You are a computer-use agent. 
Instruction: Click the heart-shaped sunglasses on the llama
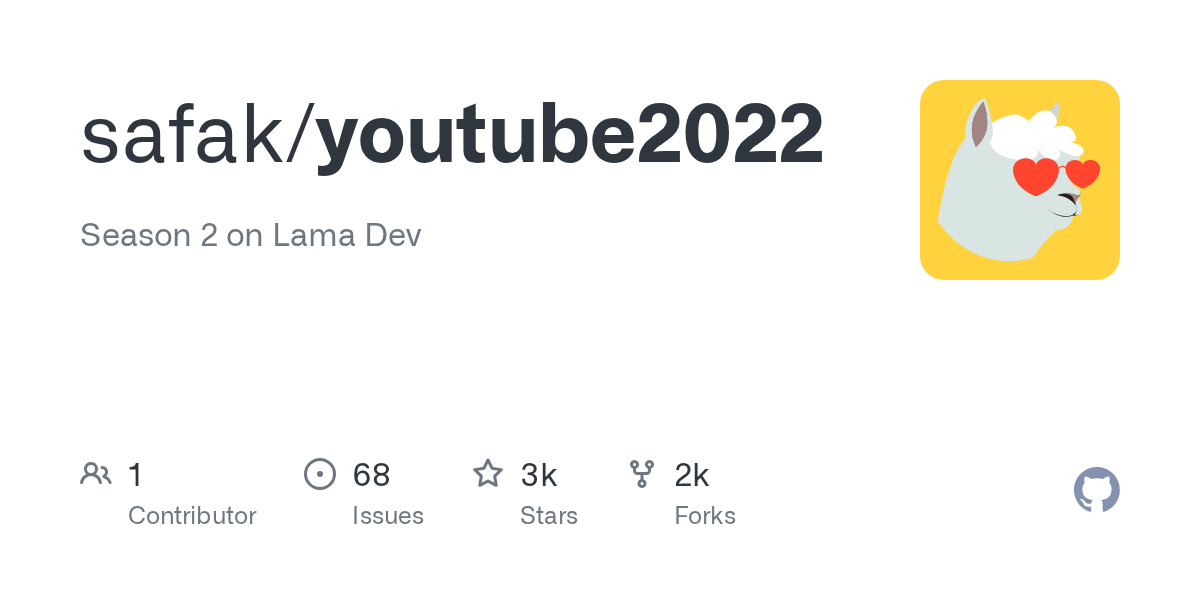point(1055,175)
